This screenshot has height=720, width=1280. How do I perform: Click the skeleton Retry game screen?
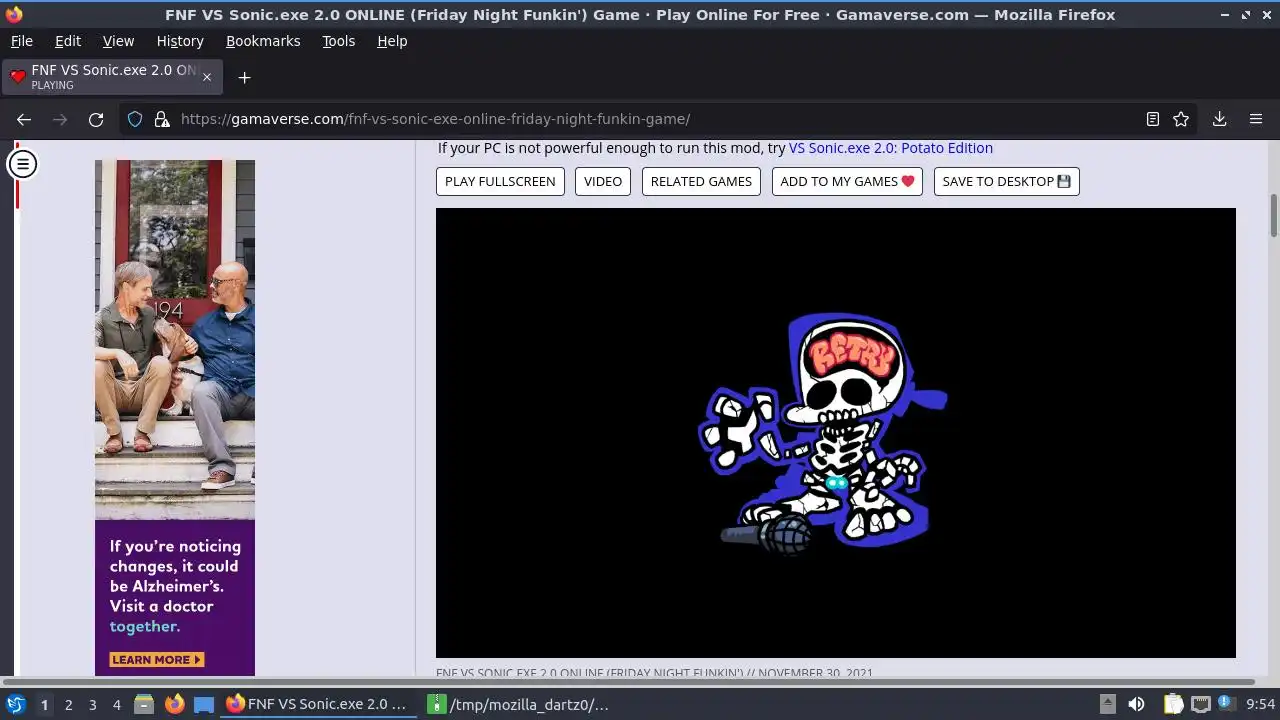click(x=836, y=433)
